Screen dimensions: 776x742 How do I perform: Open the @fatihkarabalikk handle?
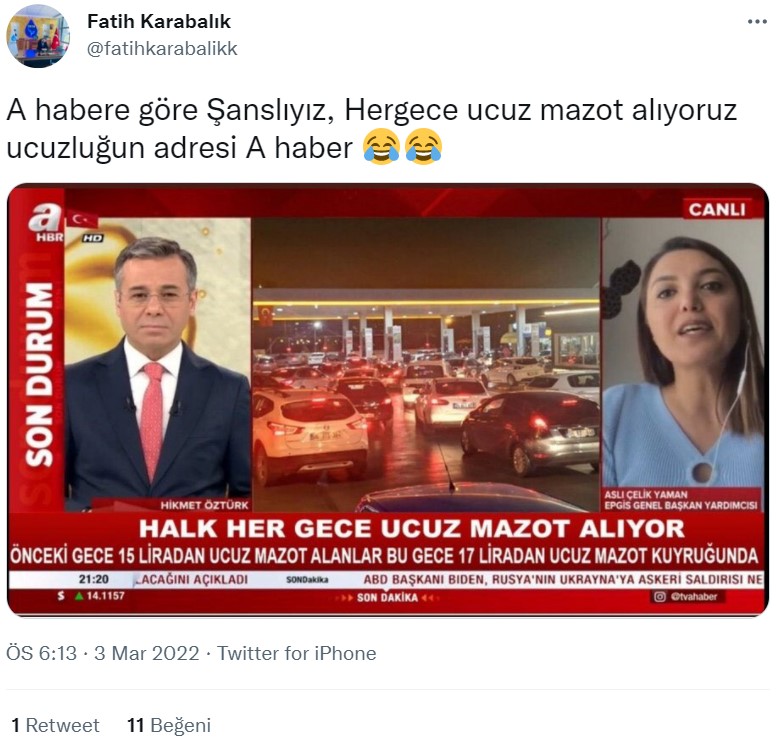click(x=162, y=49)
